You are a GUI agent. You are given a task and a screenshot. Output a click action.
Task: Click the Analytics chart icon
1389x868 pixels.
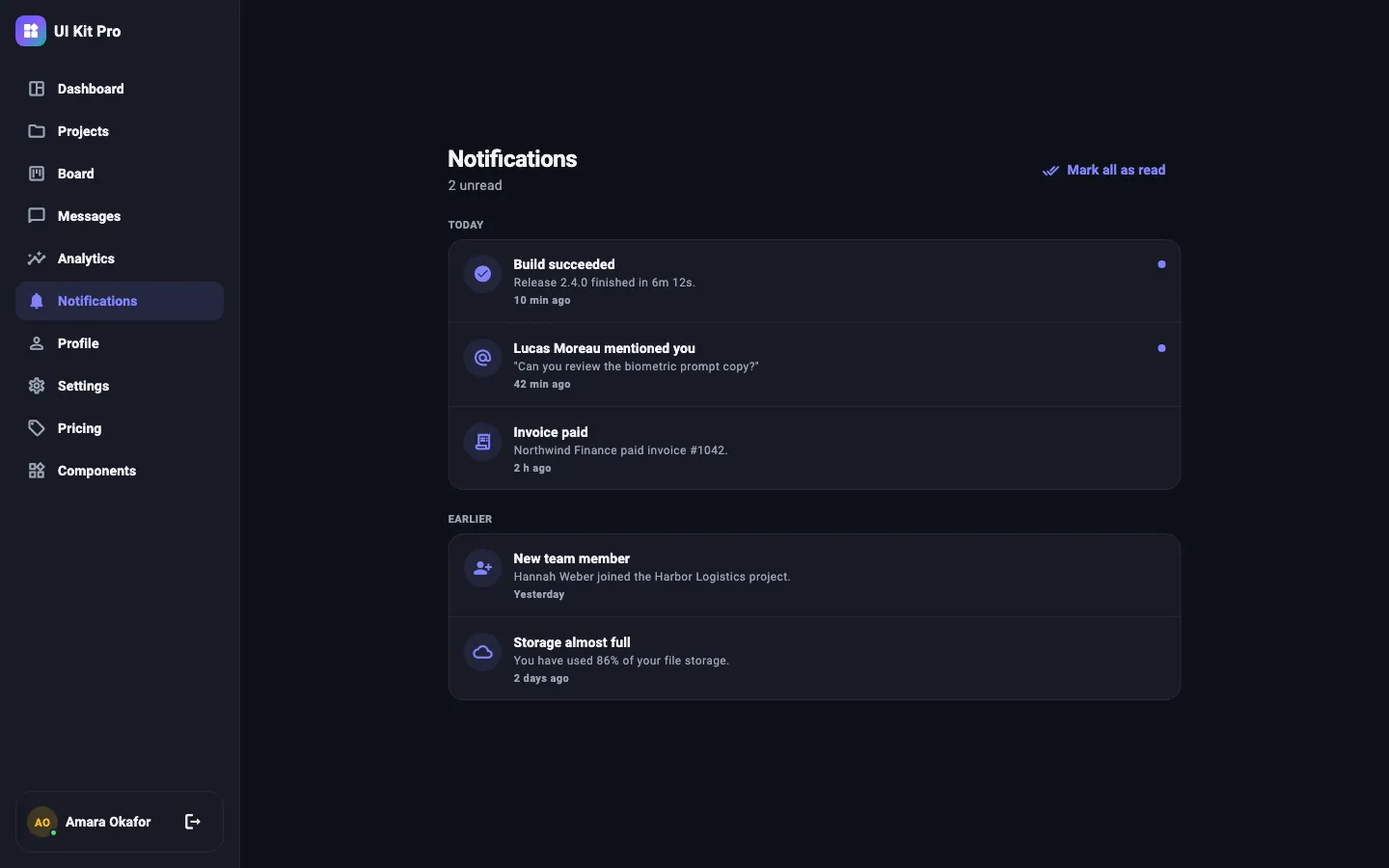click(x=37, y=258)
